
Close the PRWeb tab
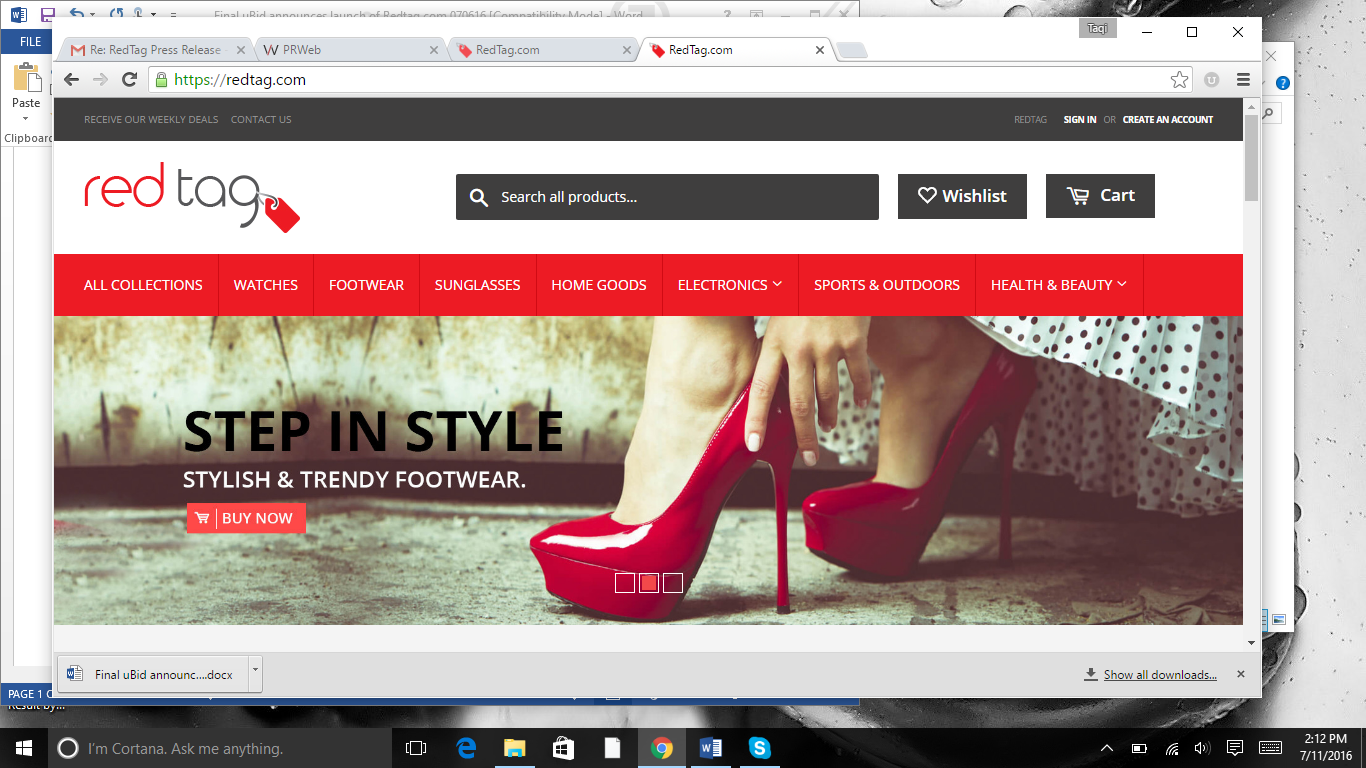click(434, 50)
